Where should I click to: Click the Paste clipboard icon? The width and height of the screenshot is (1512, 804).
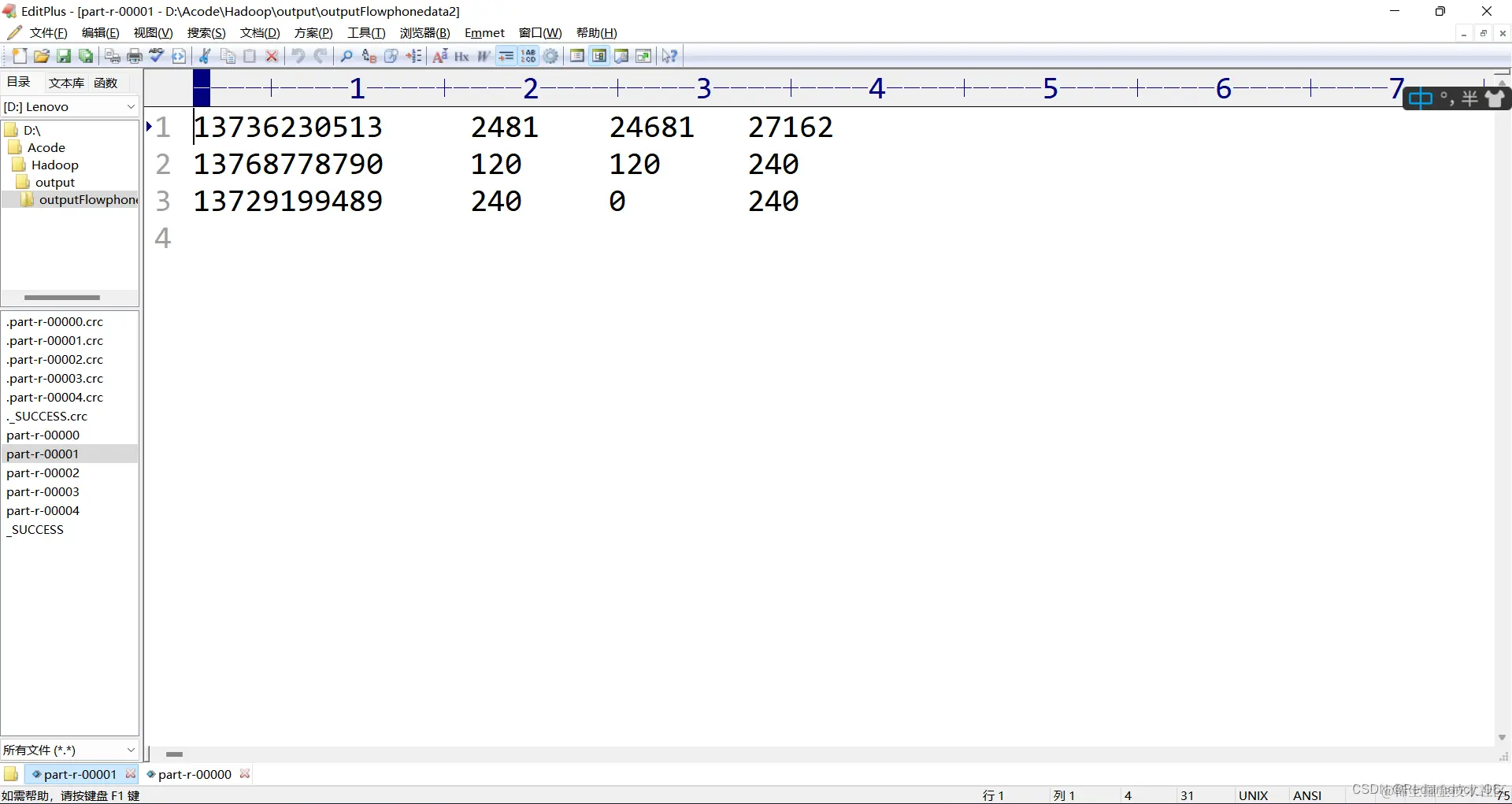(x=250, y=56)
